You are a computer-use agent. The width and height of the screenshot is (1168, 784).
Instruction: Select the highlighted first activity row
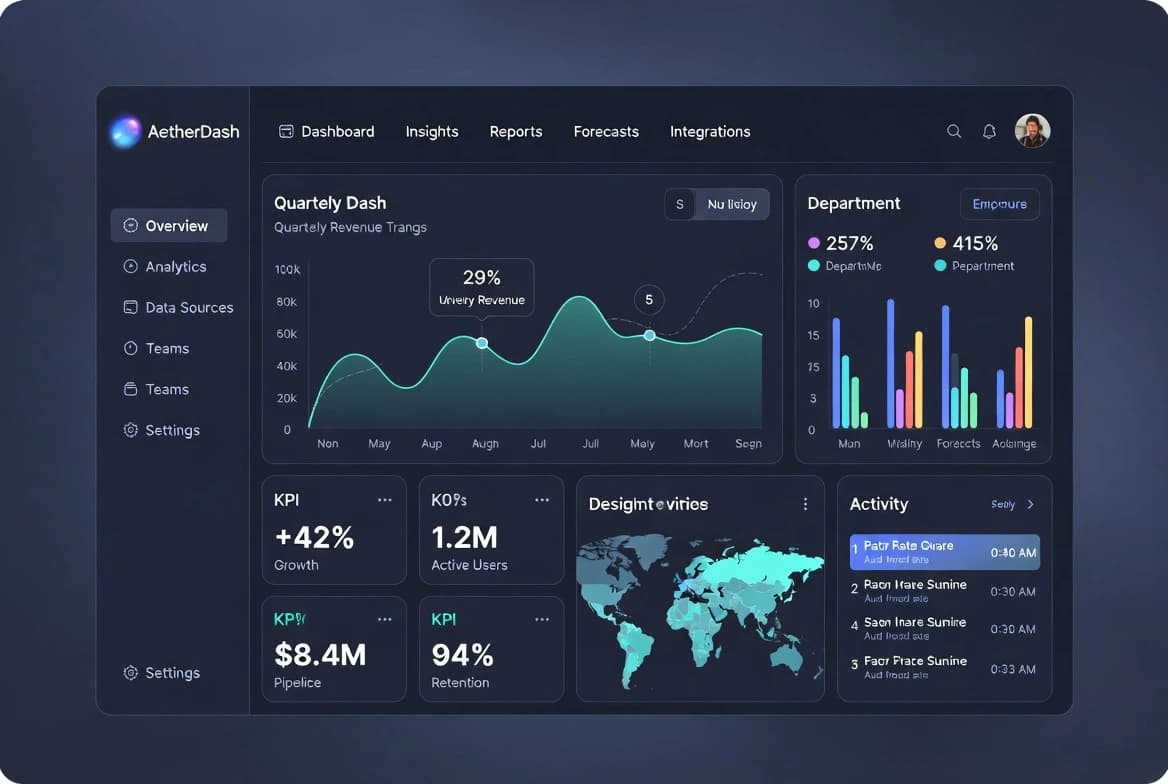pos(944,552)
